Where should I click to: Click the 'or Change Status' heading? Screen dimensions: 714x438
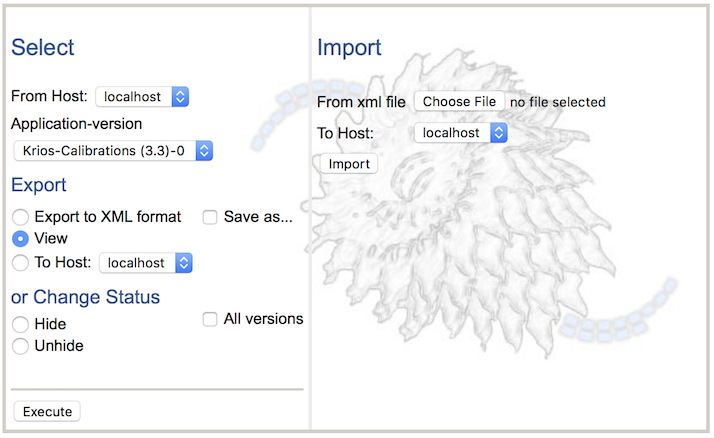coord(85,297)
